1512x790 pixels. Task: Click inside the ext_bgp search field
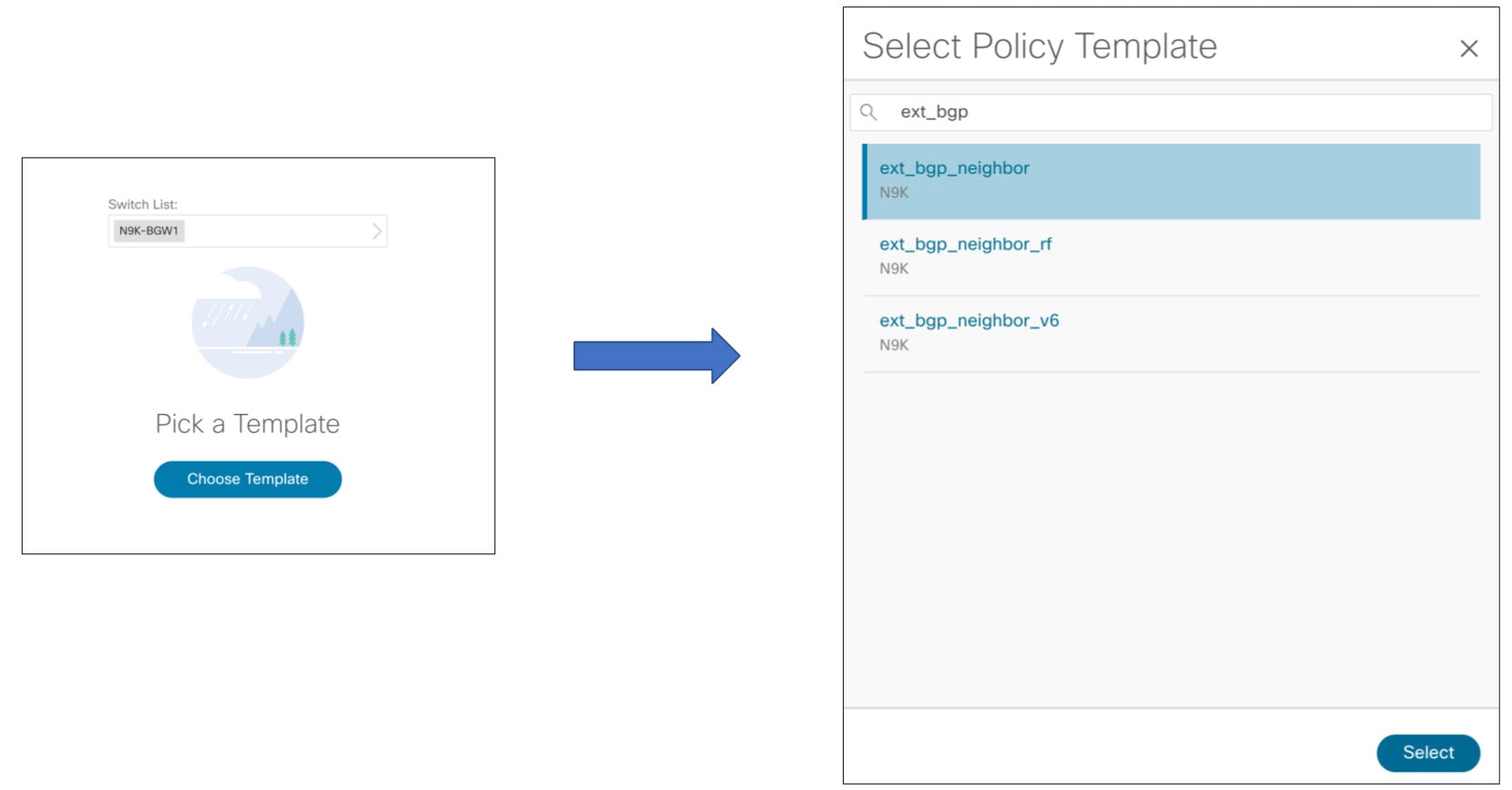tap(1001, 112)
